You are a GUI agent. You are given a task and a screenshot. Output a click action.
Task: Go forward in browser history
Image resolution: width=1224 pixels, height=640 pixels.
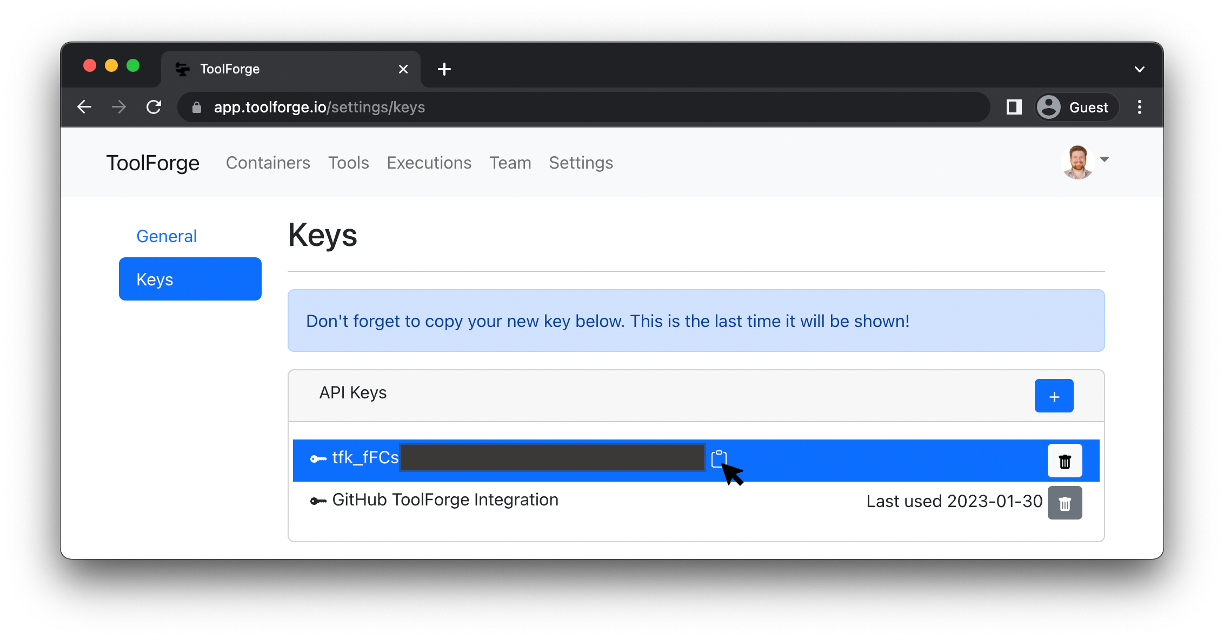(119, 107)
